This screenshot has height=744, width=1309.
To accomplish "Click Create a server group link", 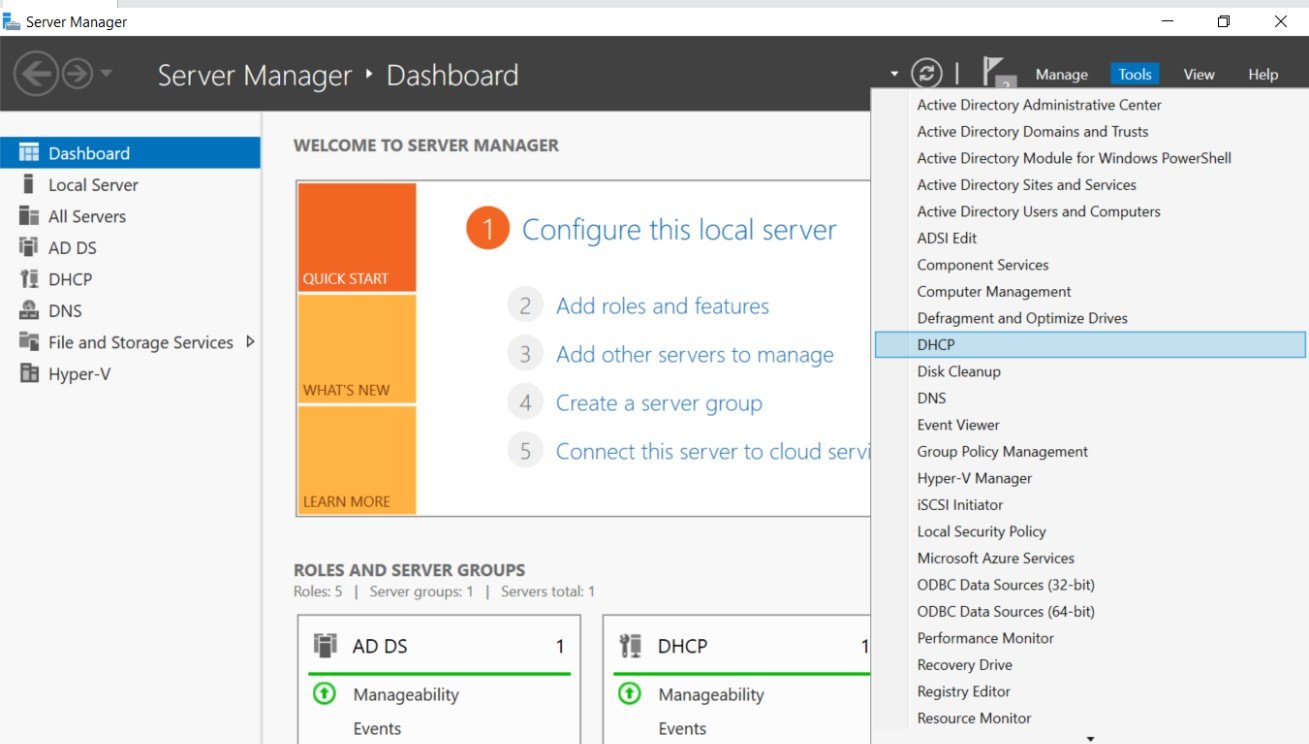I will tap(659, 403).
